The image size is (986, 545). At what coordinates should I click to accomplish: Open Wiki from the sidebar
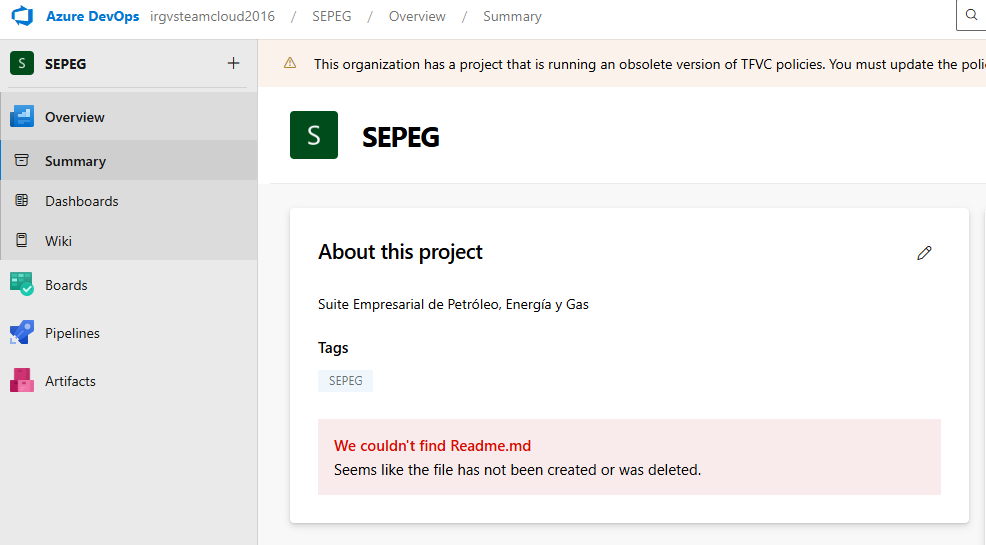(x=129, y=240)
